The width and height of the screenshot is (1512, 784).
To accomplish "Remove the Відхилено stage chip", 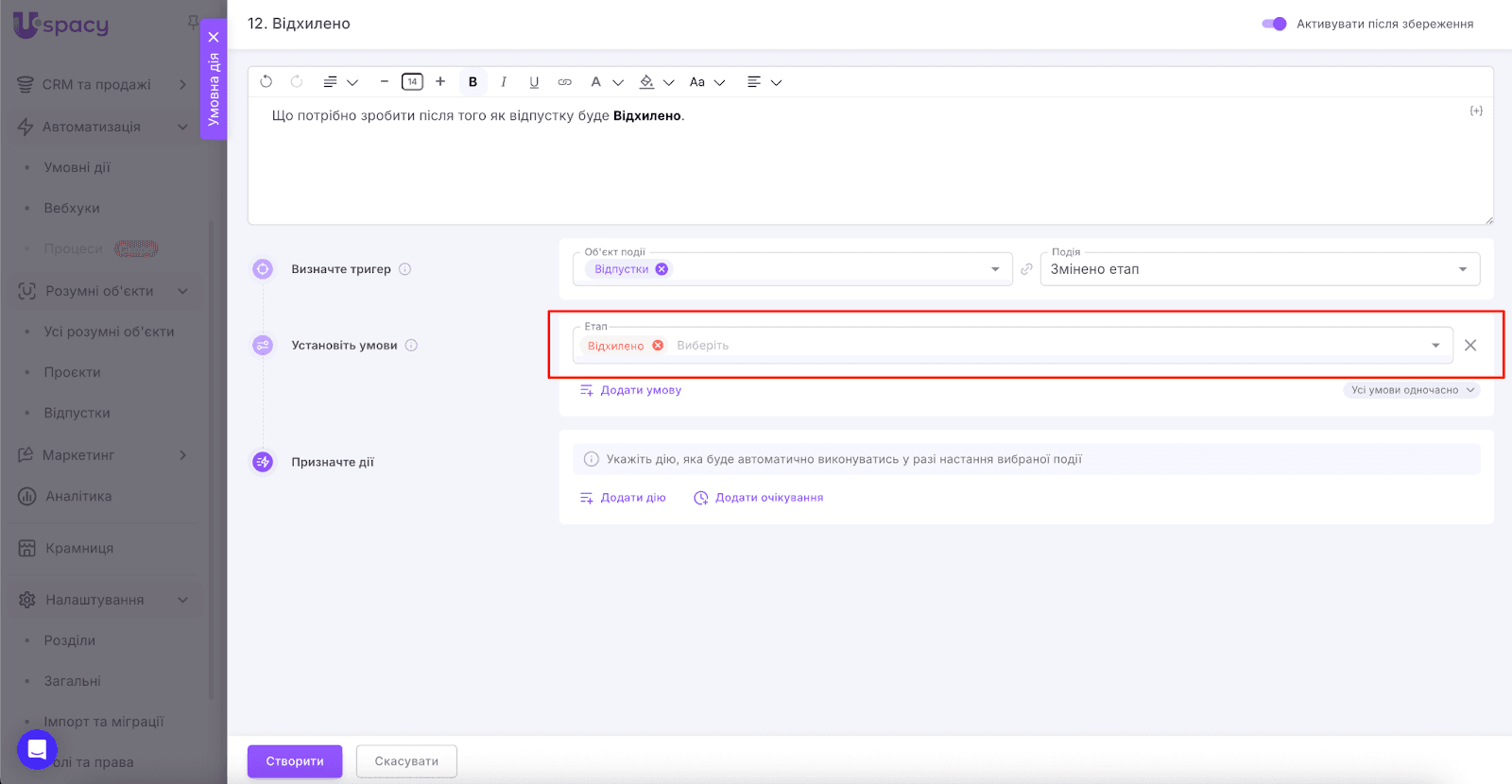I will point(658,346).
